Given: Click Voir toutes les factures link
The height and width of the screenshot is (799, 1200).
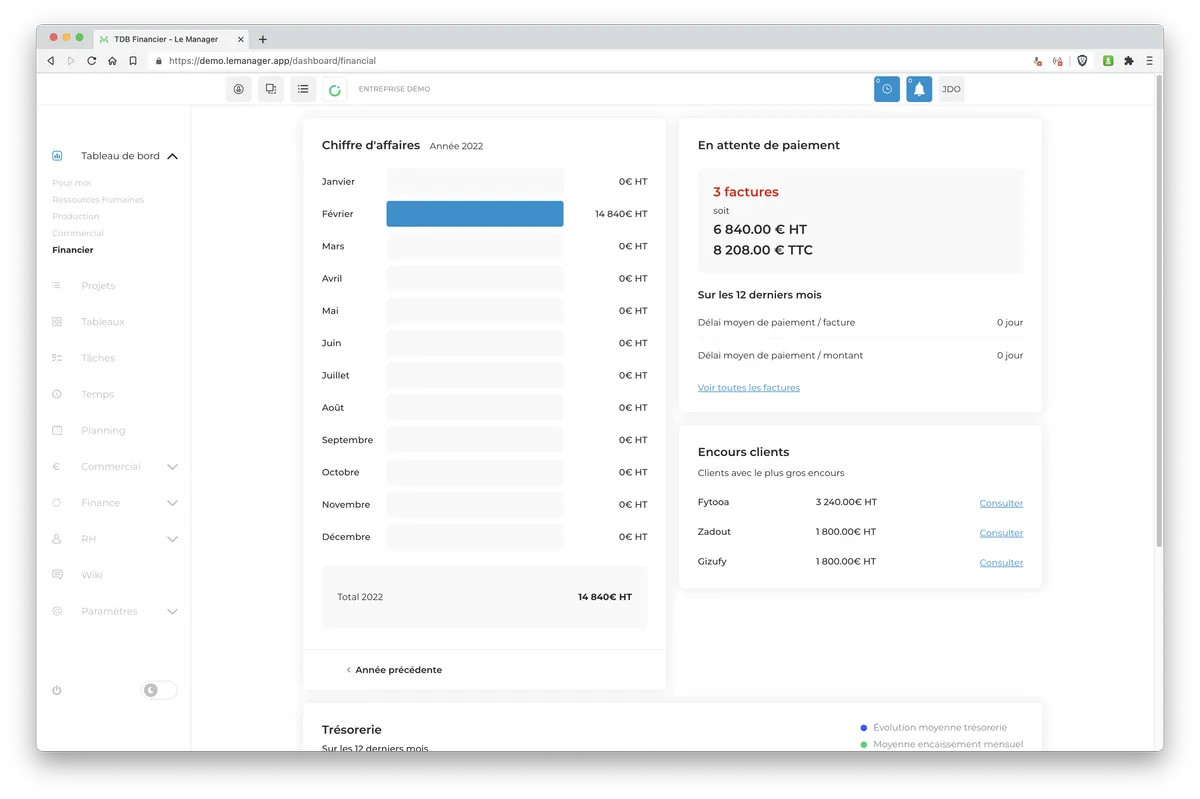Looking at the screenshot, I should (x=749, y=387).
